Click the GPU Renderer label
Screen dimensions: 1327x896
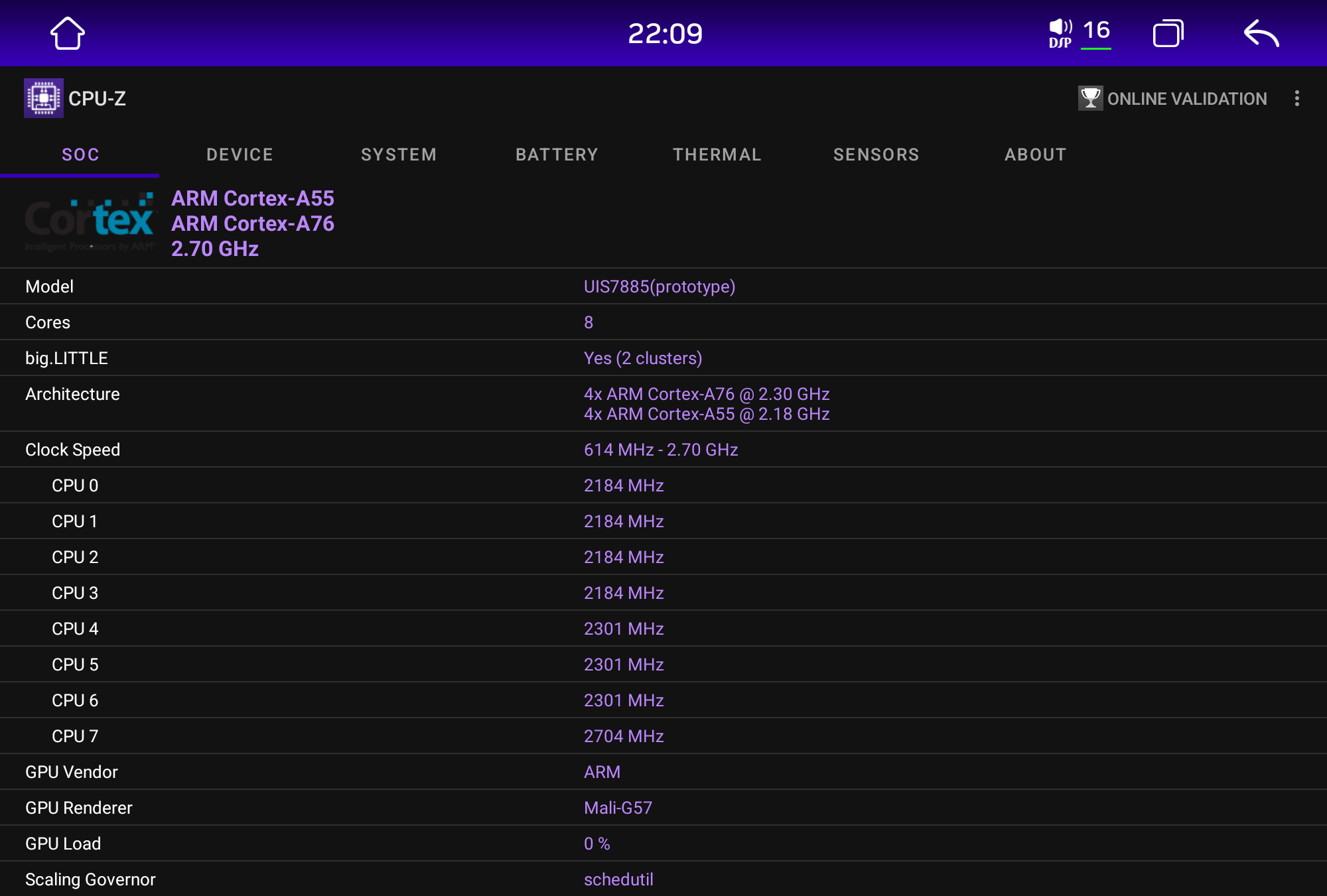pyautogui.click(x=78, y=808)
